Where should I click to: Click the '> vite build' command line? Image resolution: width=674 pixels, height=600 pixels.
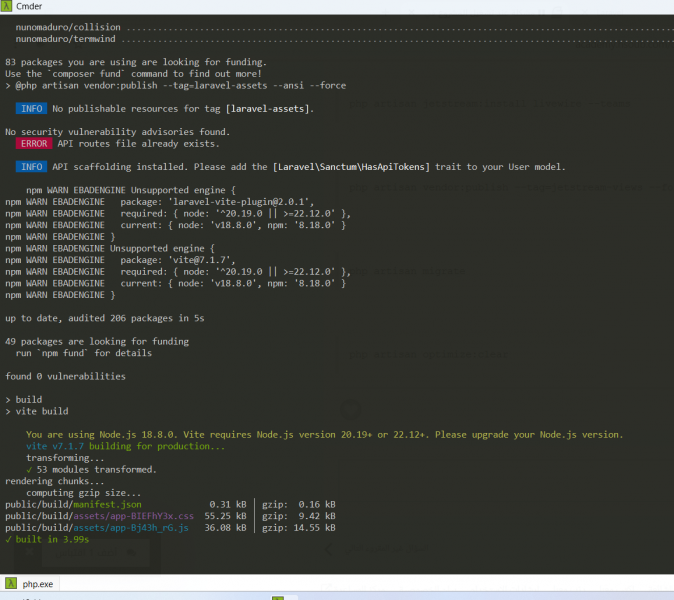[x=36, y=412]
